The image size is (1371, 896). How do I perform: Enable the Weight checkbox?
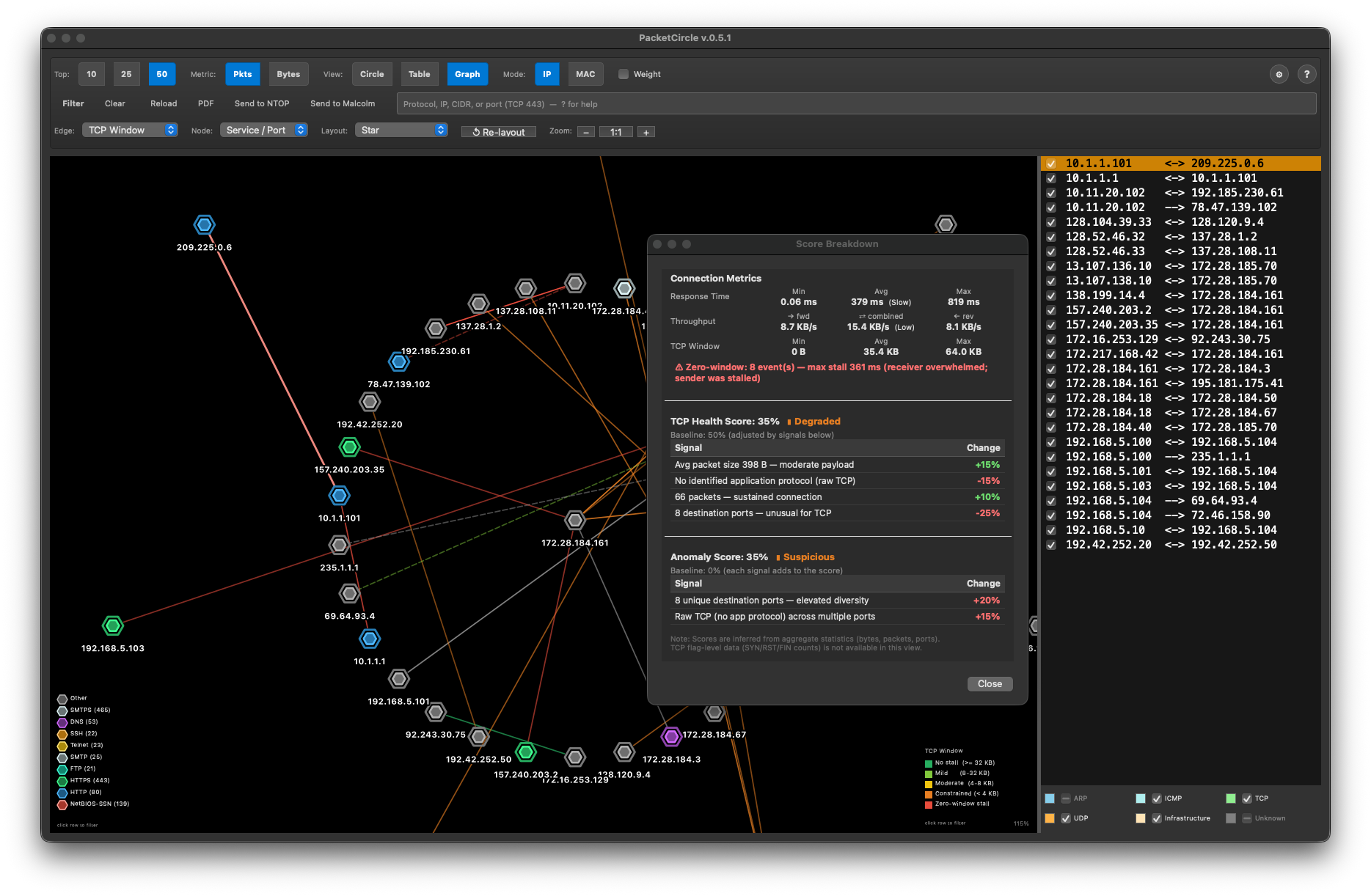624,74
